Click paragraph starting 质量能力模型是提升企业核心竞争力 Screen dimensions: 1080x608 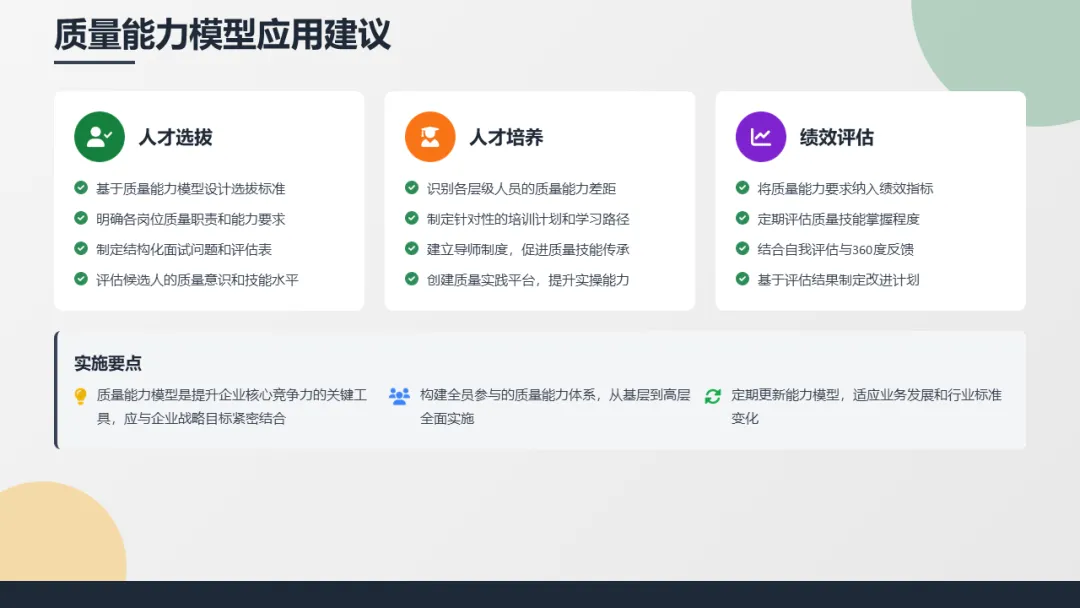[232, 406]
